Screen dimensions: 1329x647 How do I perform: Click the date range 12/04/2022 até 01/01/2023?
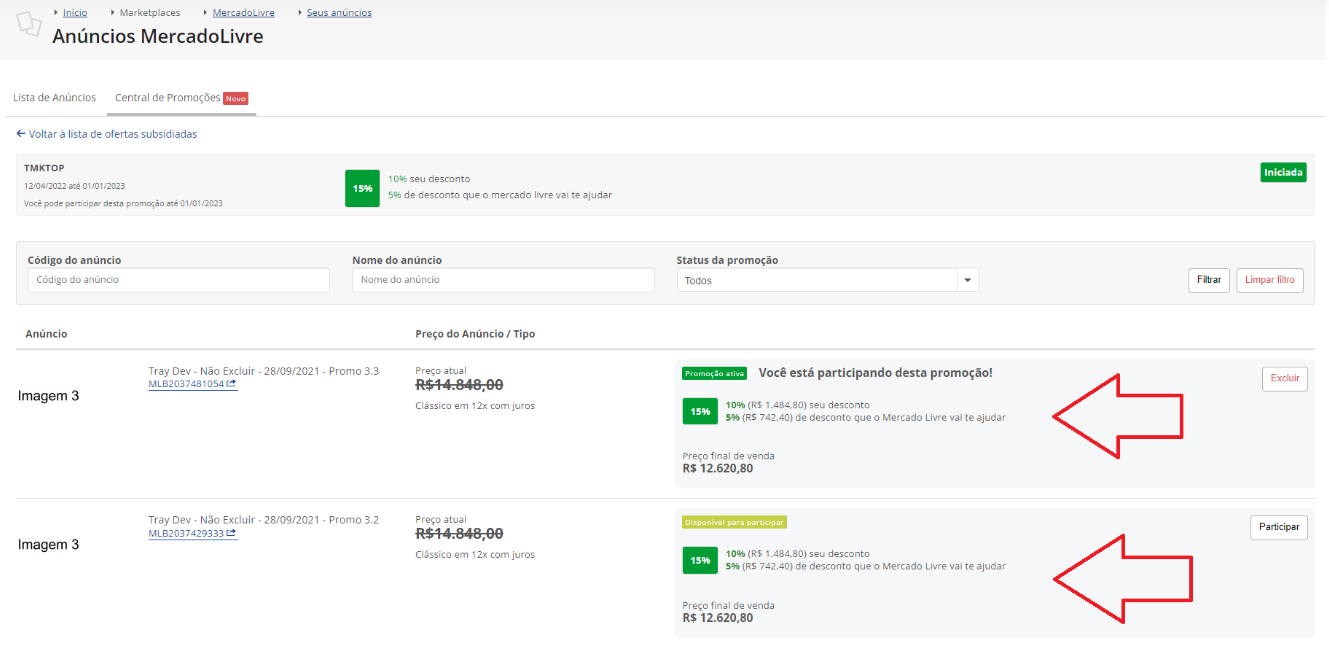pyautogui.click(x=74, y=186)
